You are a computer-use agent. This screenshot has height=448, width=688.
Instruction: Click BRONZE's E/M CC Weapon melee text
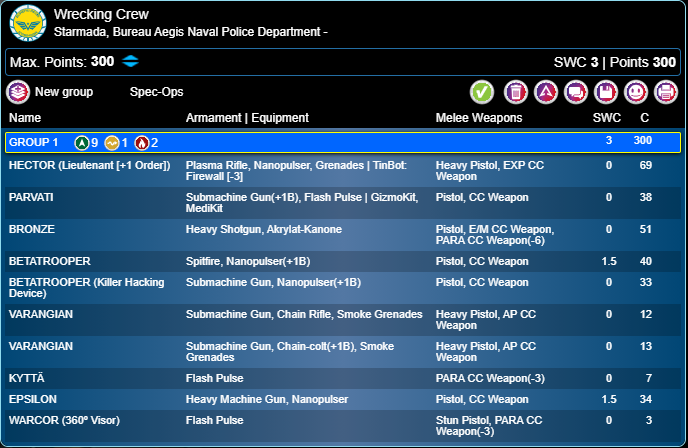495,235
